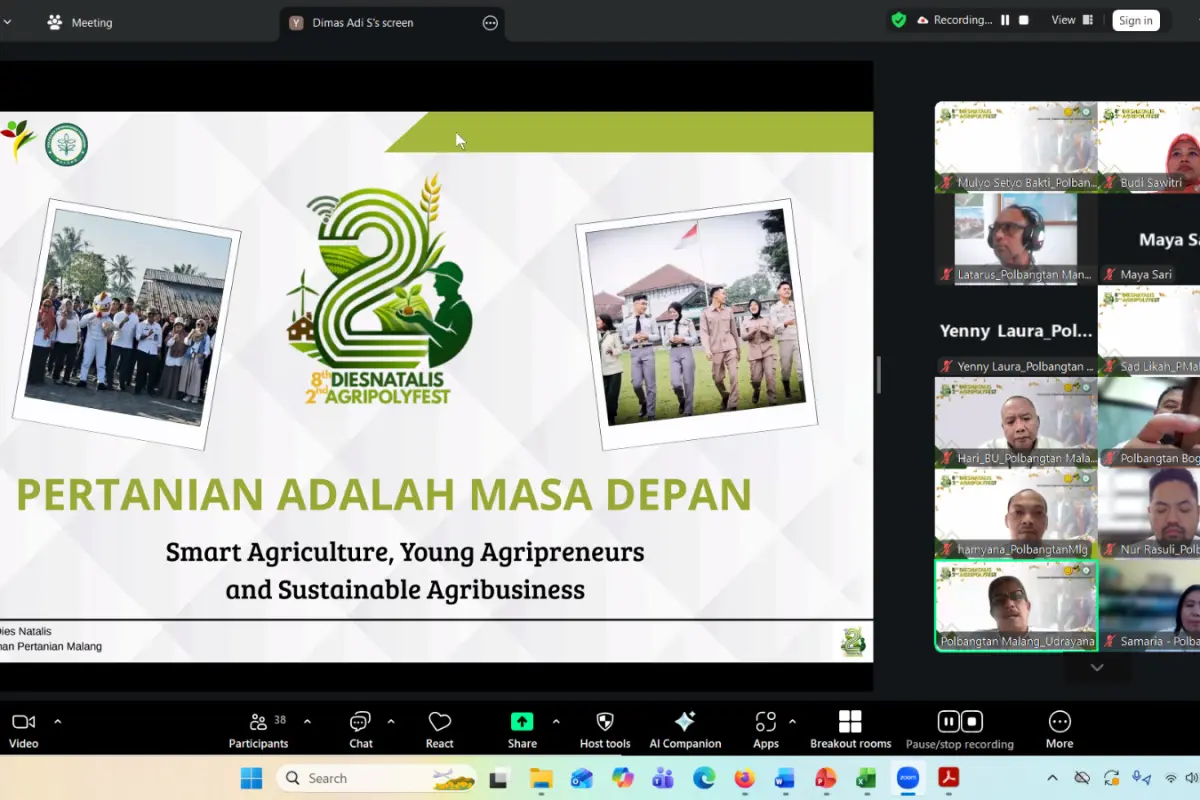Open Breakout rooms
The image size is (1200, 800).
point(849,728)
